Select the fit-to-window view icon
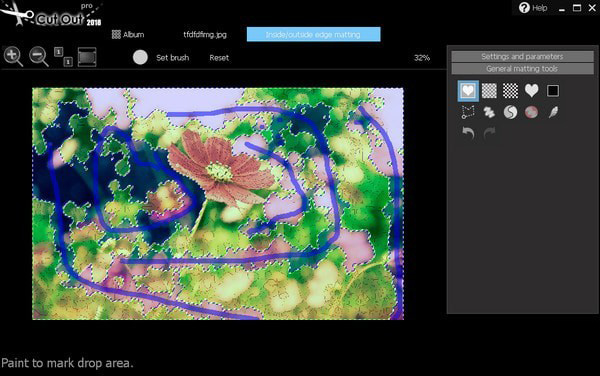 (87, 57)
